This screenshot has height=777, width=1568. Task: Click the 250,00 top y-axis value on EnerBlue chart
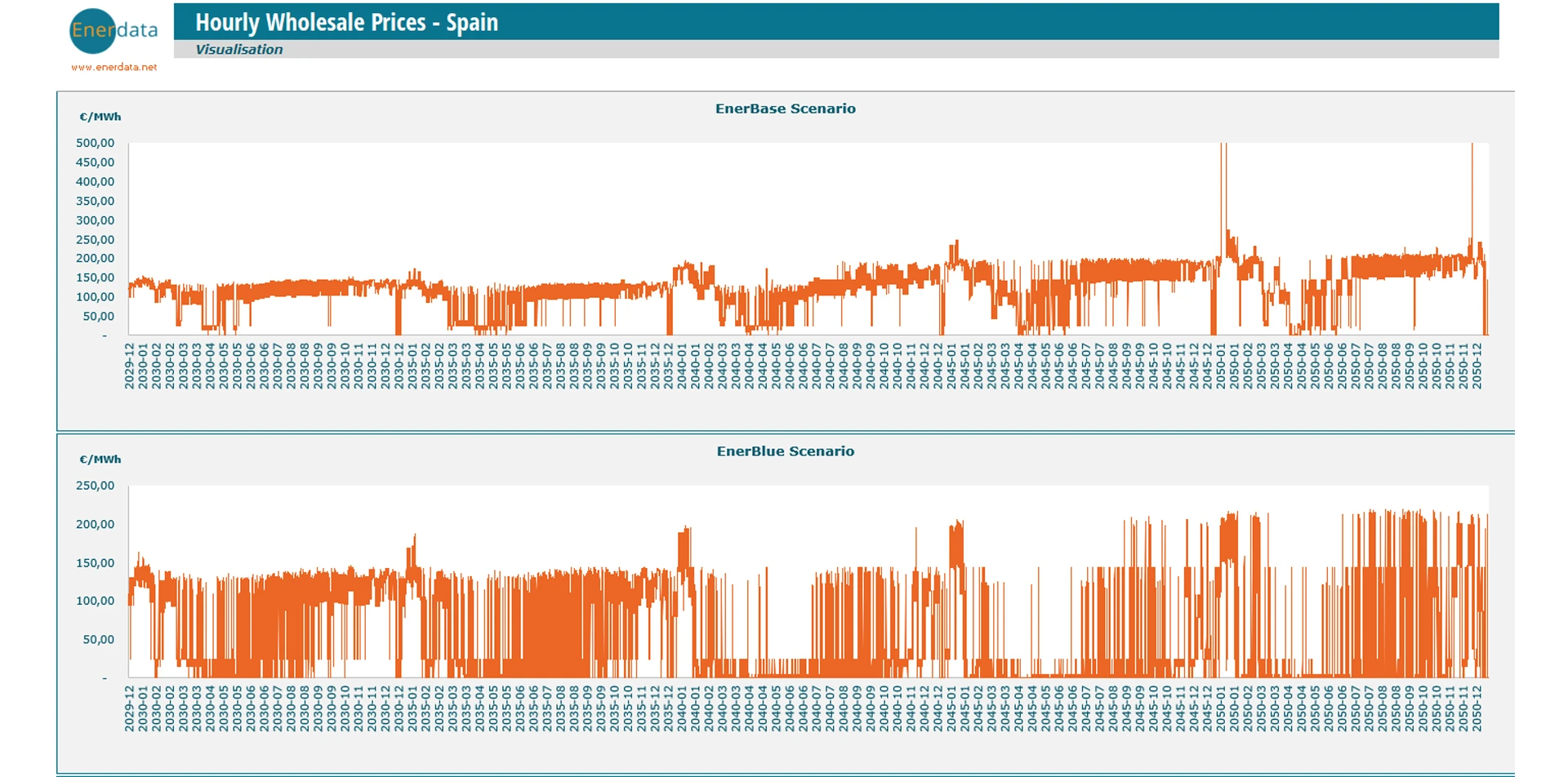pos(95,486)
